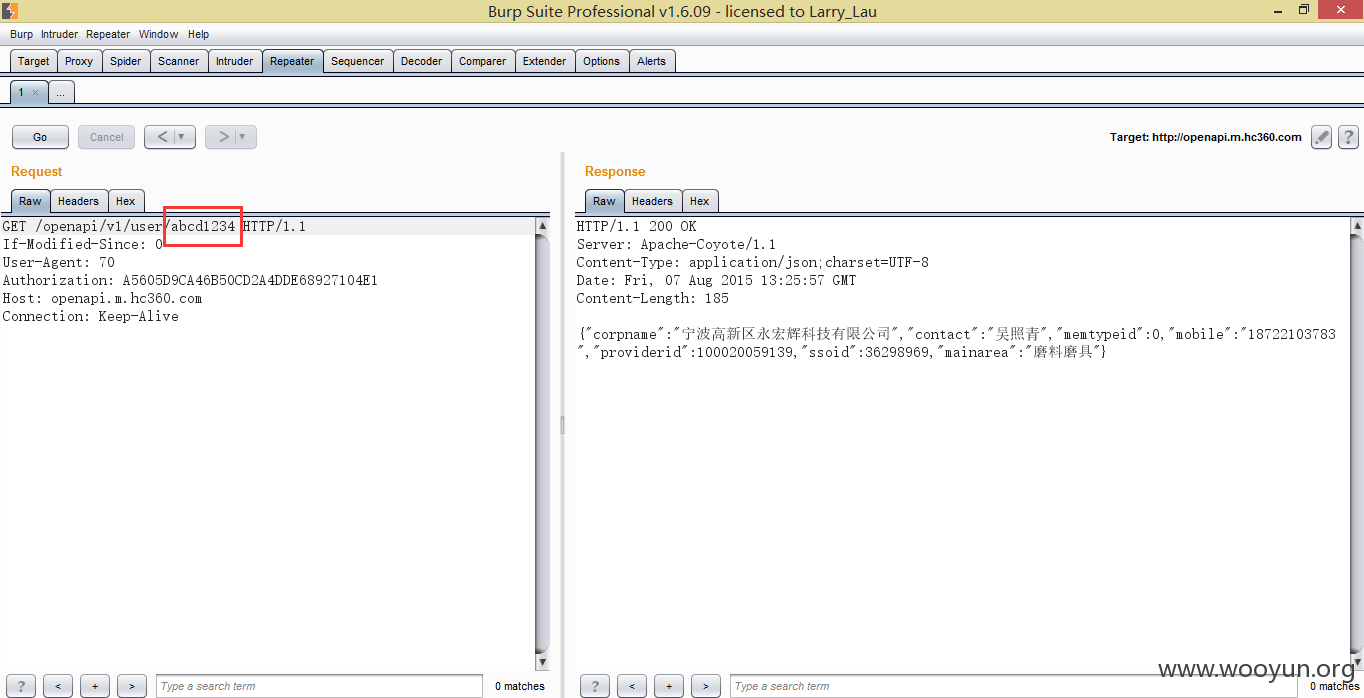
Task: Open request search help question button
Action: click(20, 686)
